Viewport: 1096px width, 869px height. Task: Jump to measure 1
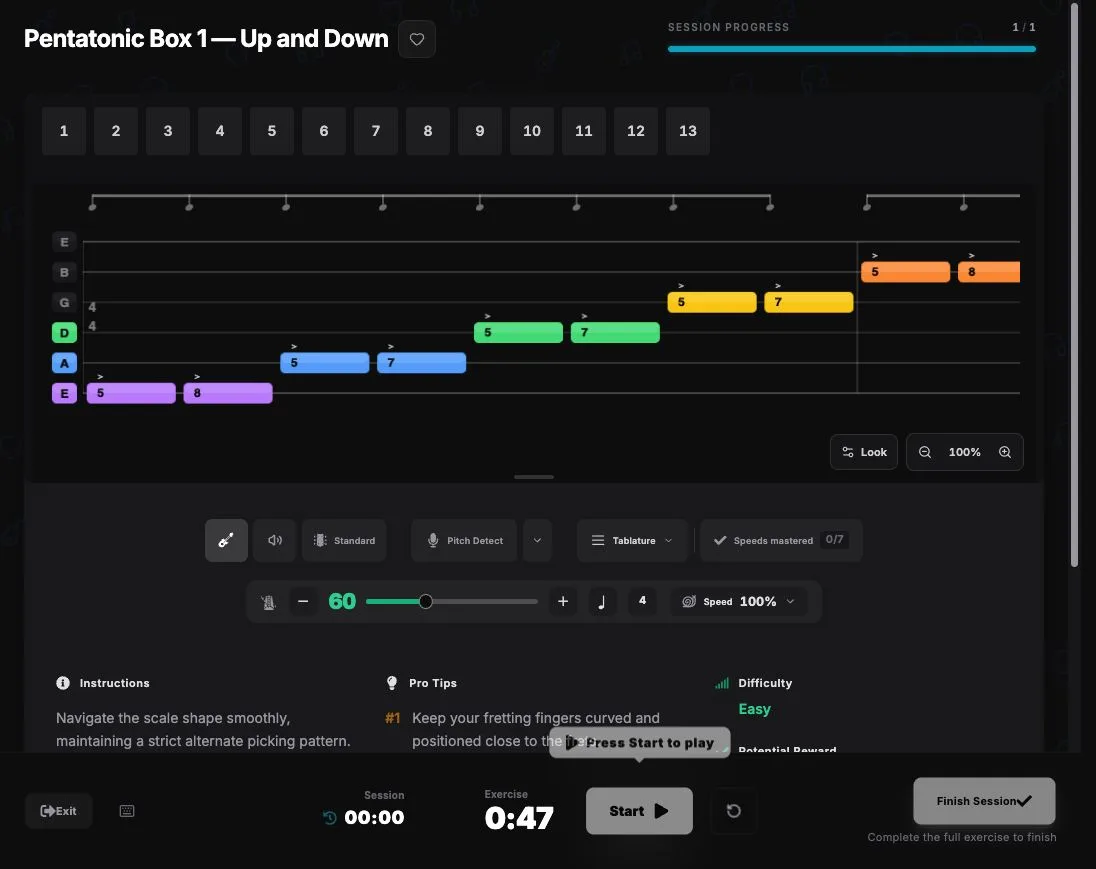pyautogui.click(x=64, y=131)
